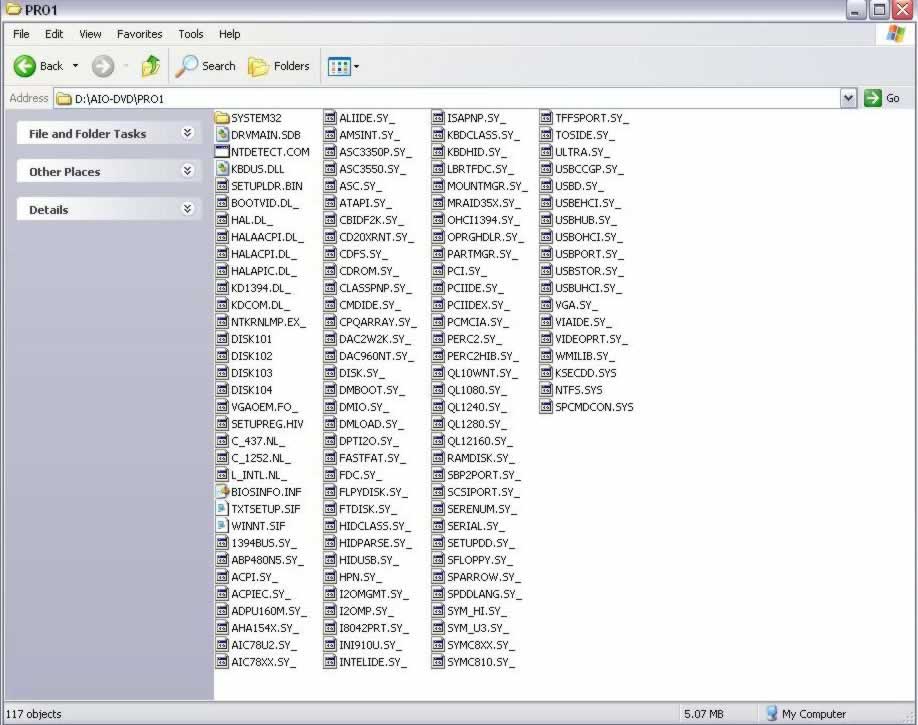Select the KBDCLASS.SY_ file name

point(483,135)
